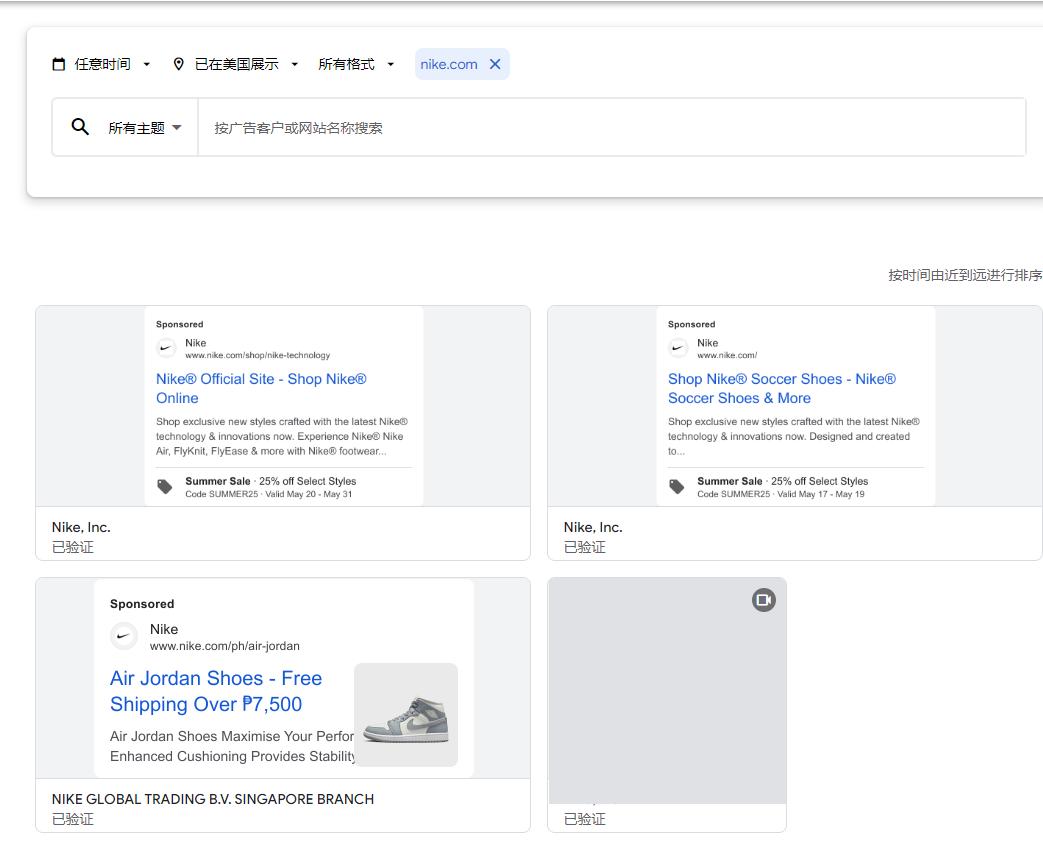Viewport: 1043px width, 845px height.
Task: Click the Nike logo in Soccer Shoes ad
Action: point(679,348)
